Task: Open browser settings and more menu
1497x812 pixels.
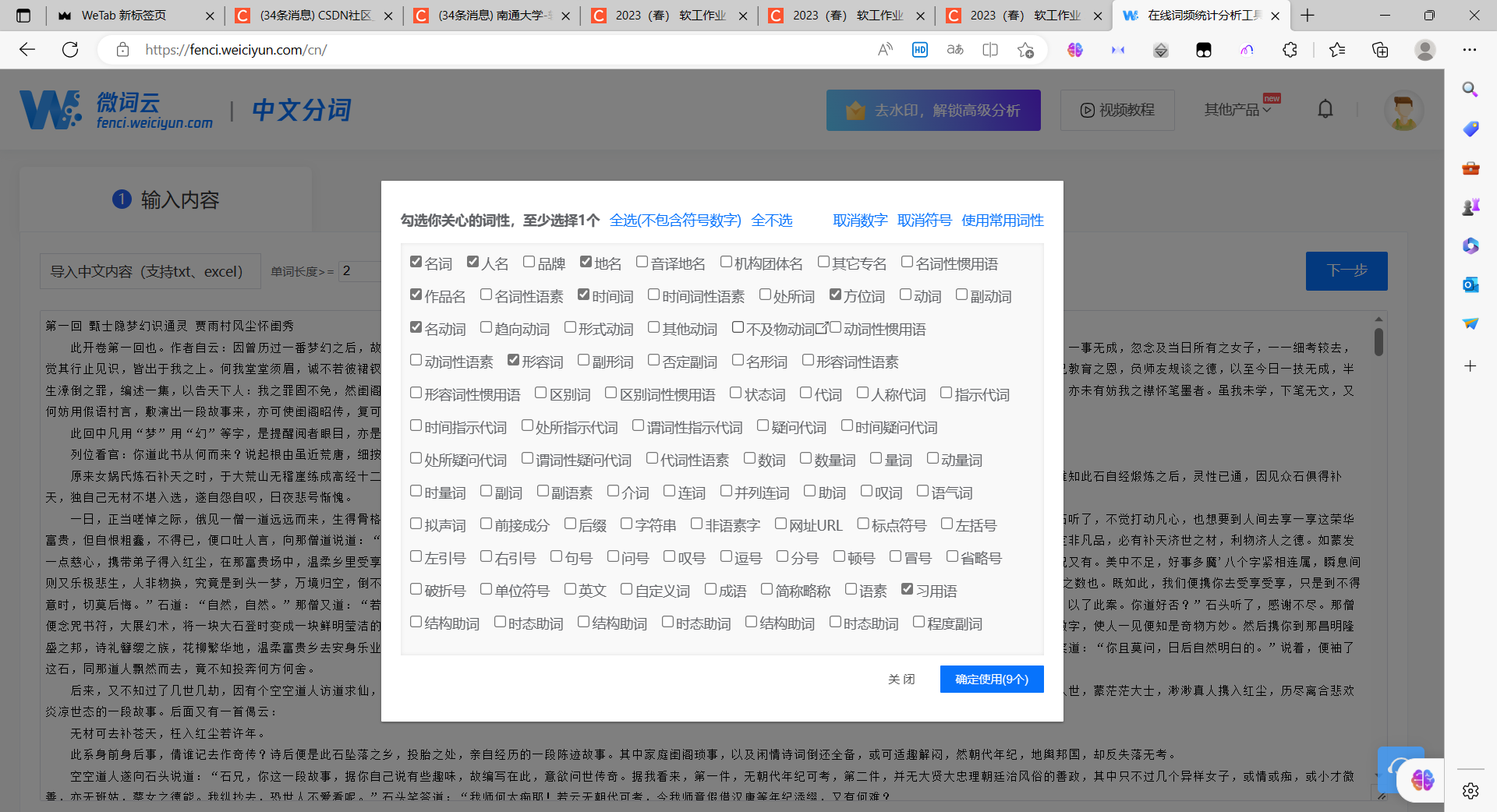Action: pyautogui.click(x=1470, y=50)
